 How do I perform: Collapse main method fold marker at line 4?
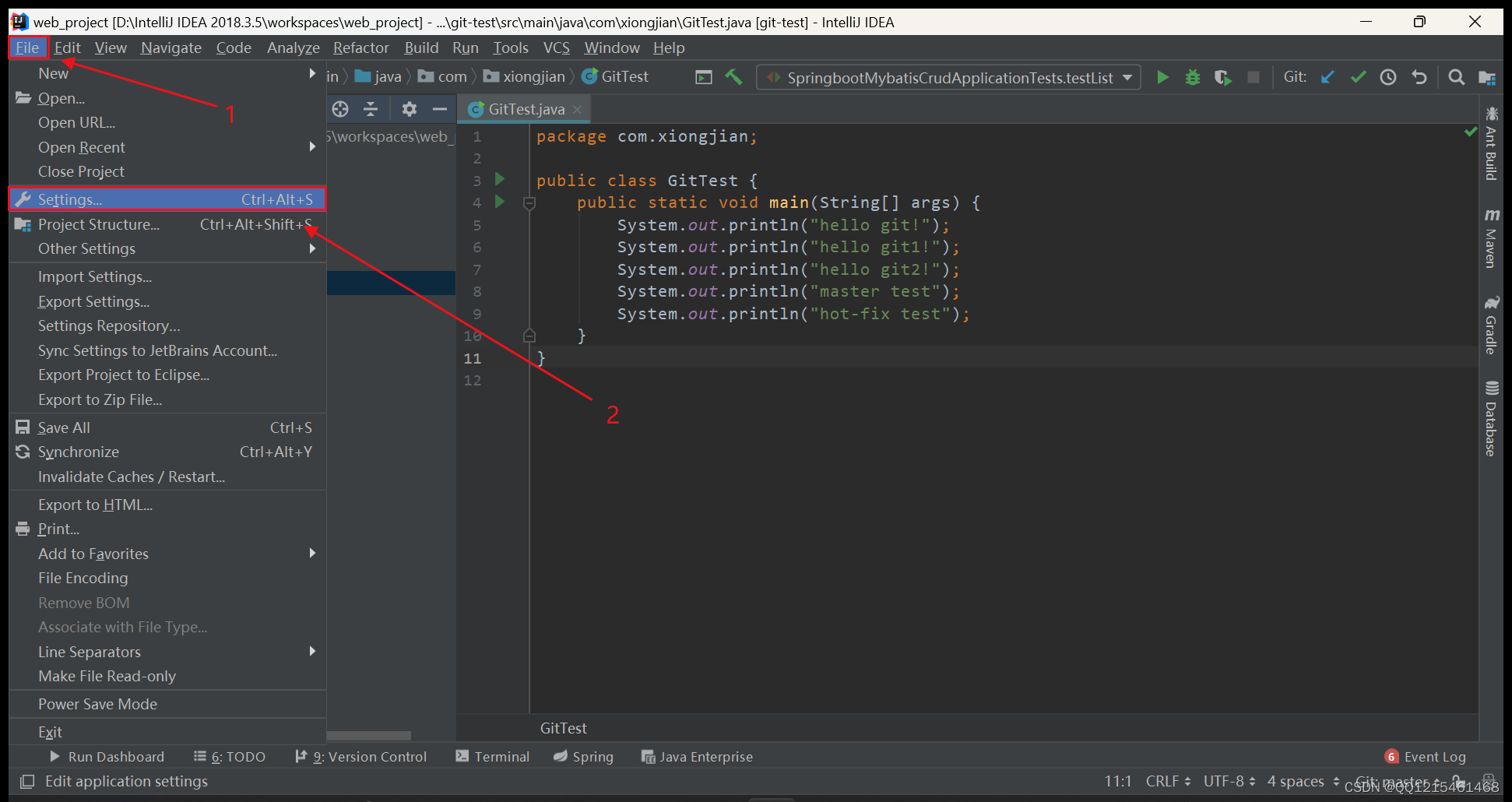[x=529, y=203]
